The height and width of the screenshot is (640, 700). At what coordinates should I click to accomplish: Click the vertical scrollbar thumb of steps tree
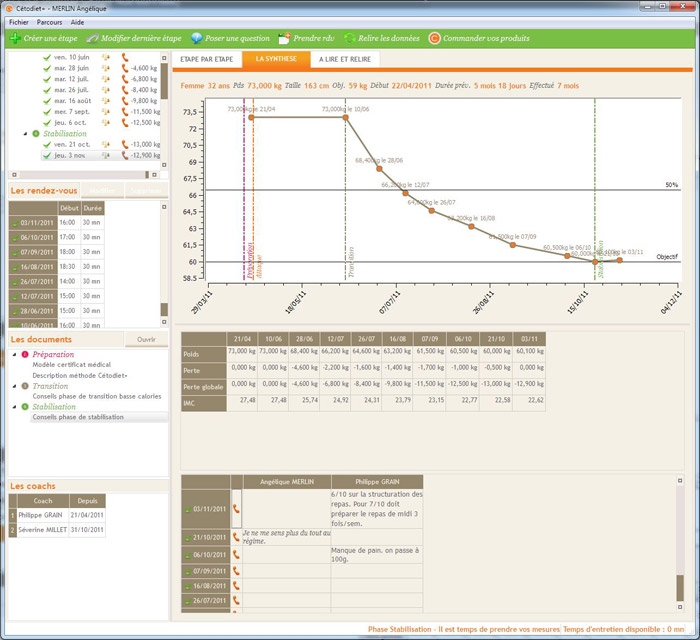[164, 81]
